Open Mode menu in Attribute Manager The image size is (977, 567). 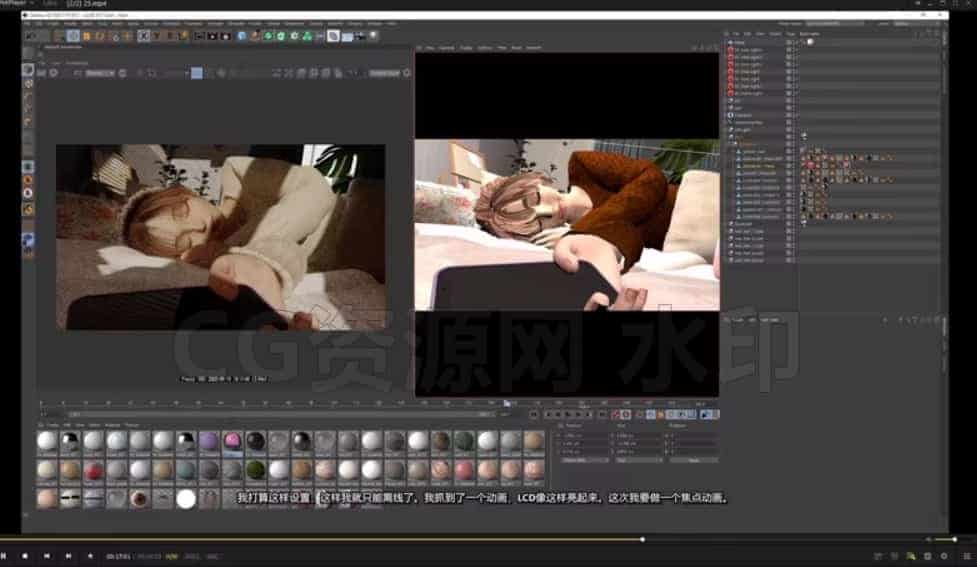(738, 320)
